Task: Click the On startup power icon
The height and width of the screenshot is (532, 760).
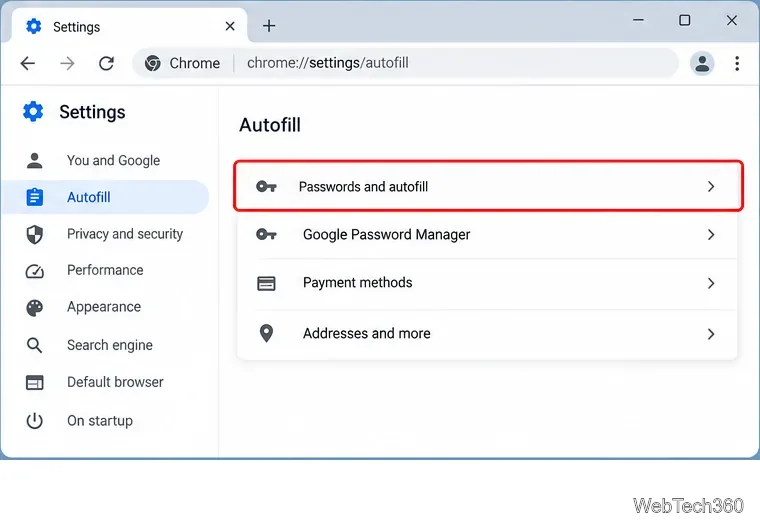Action: click(34, 421)
